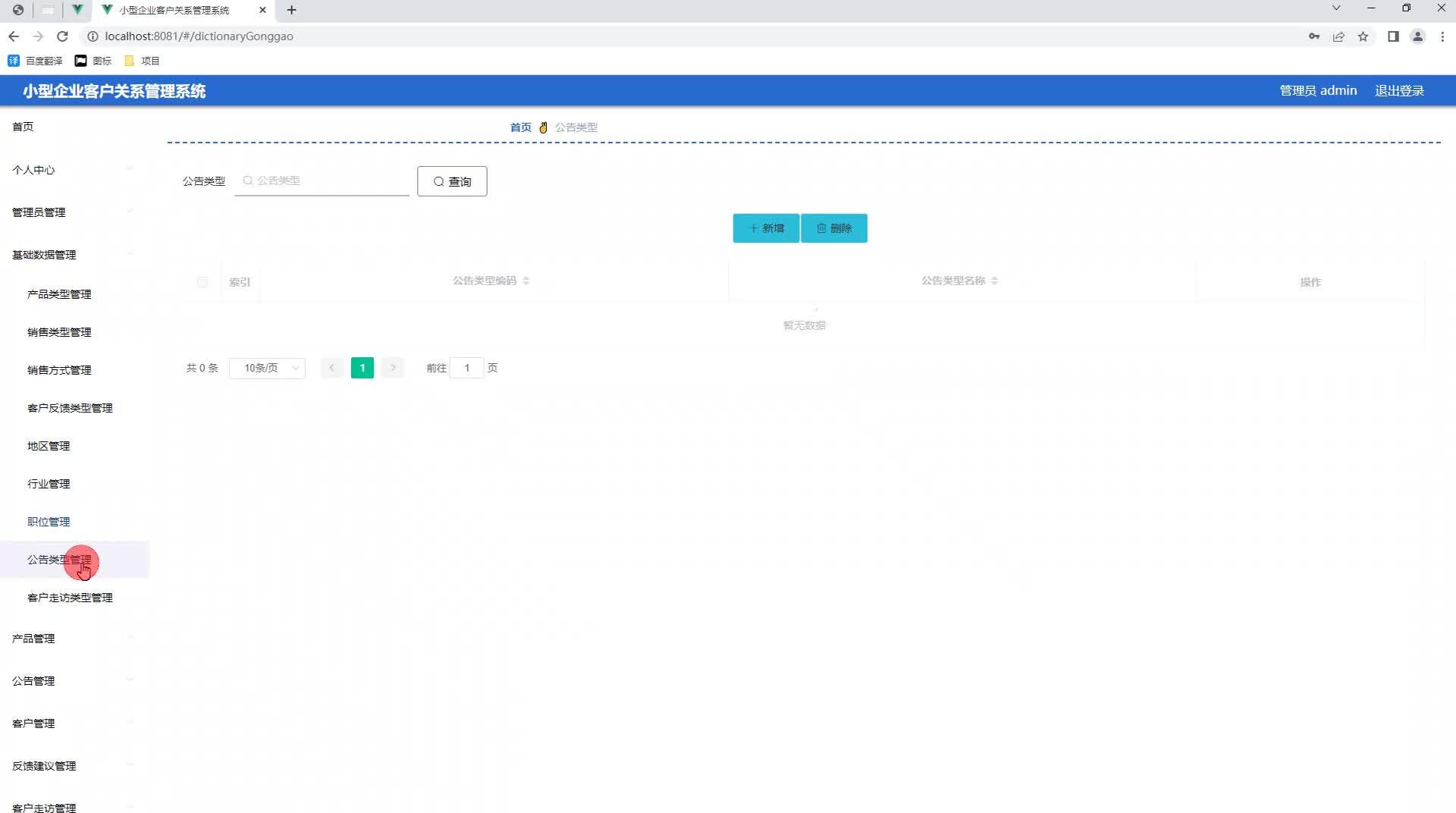Select 销售方式管理 menu item
This screenshot has height=813, width=1456.
click(x=74, y=370)
